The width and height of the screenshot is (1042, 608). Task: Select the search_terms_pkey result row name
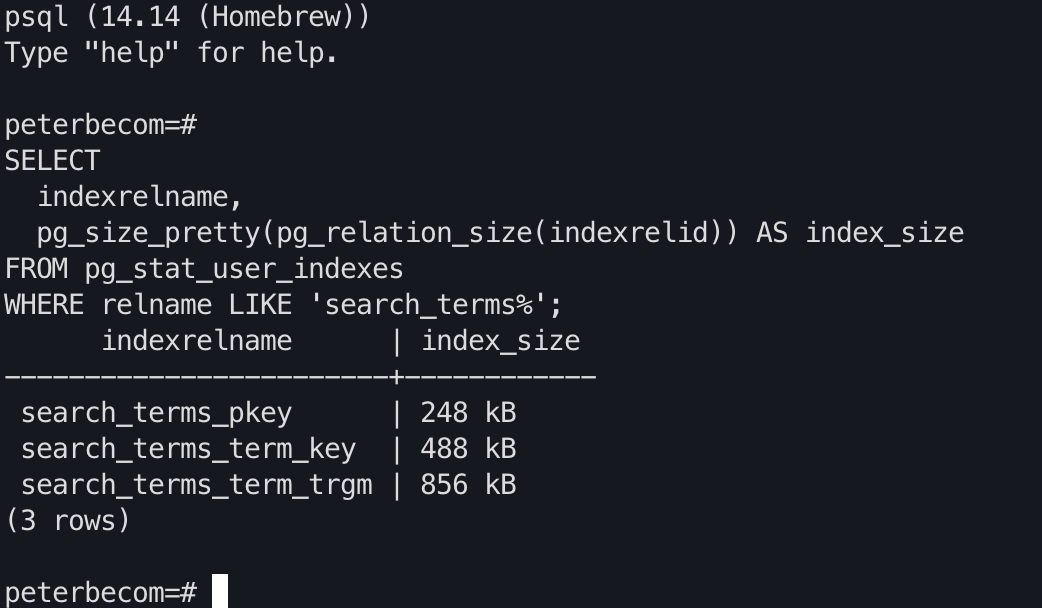pos(156,413)
